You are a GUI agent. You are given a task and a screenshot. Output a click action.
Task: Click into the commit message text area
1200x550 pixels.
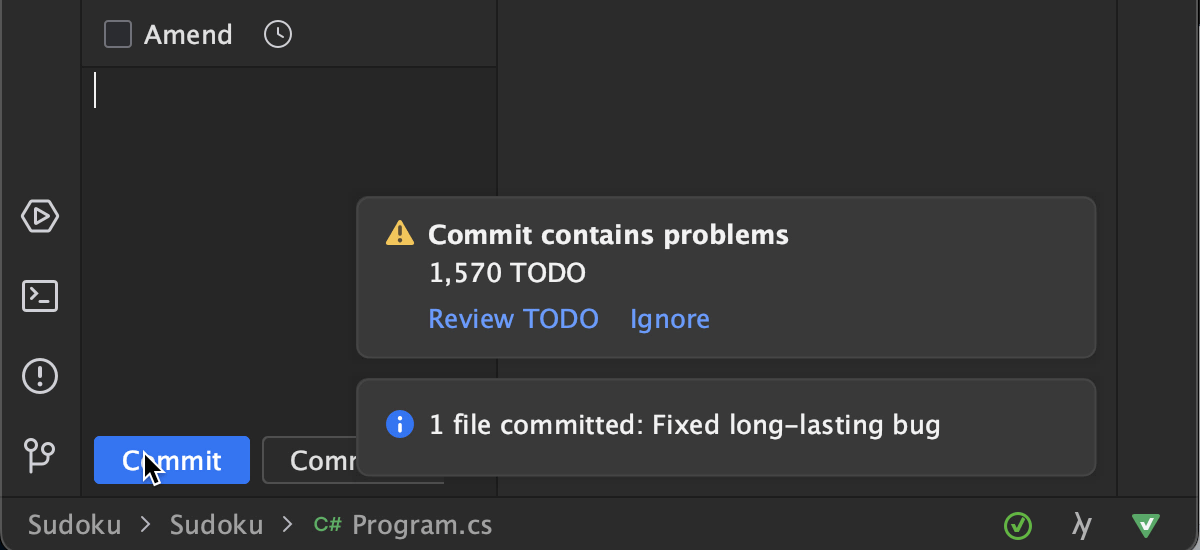click(290, 200)
